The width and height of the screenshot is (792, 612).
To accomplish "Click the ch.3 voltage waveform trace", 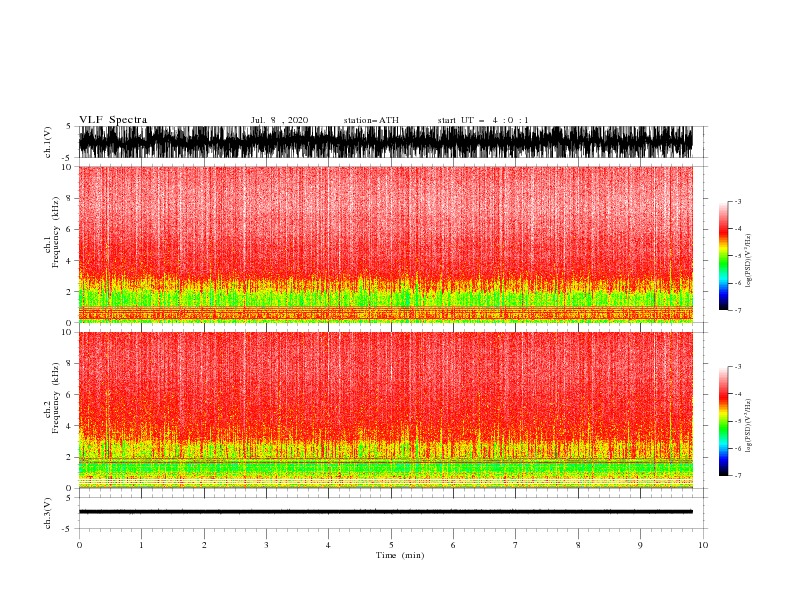I will [385, 512].
